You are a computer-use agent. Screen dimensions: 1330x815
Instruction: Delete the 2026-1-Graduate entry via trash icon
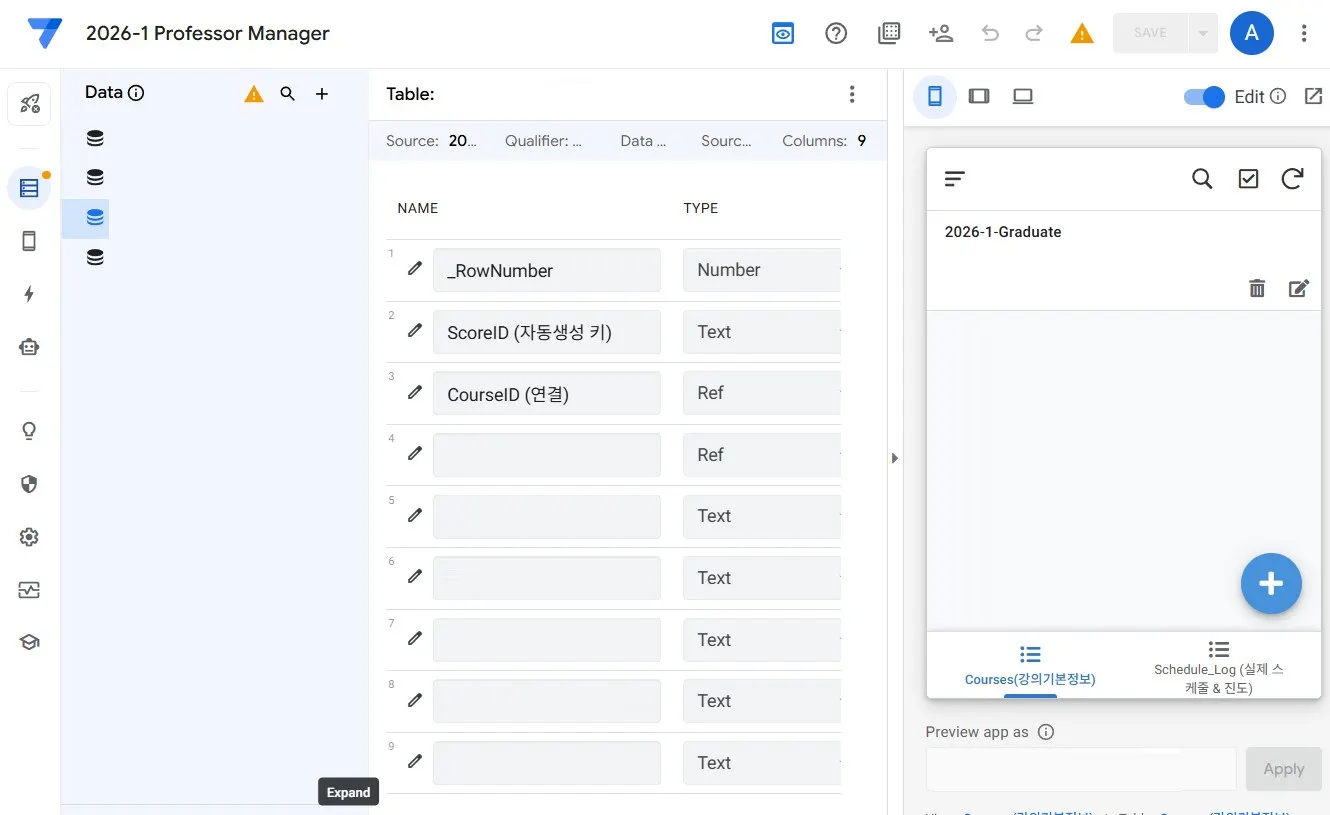(x=1257, y=288)
